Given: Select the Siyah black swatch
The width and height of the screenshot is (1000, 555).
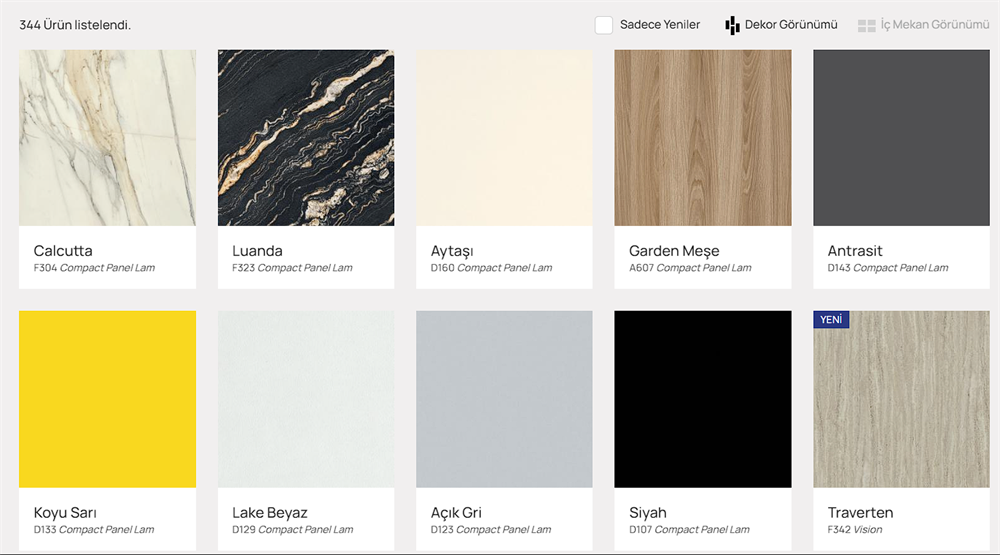Looking at the screenshot, I should (x=703, y=399).
